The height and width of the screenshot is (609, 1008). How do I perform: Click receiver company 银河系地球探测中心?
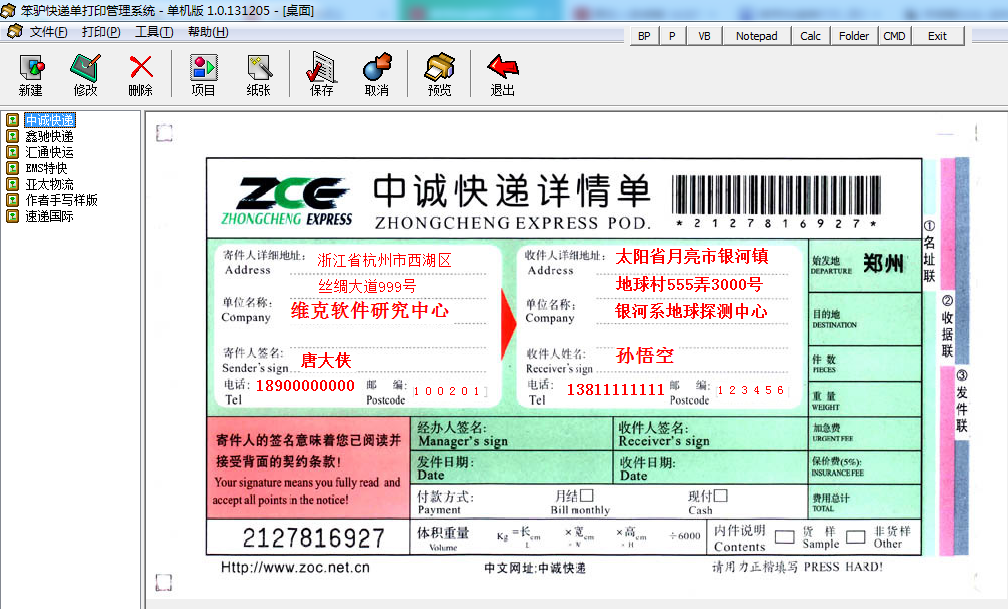[x=691, y=311]
